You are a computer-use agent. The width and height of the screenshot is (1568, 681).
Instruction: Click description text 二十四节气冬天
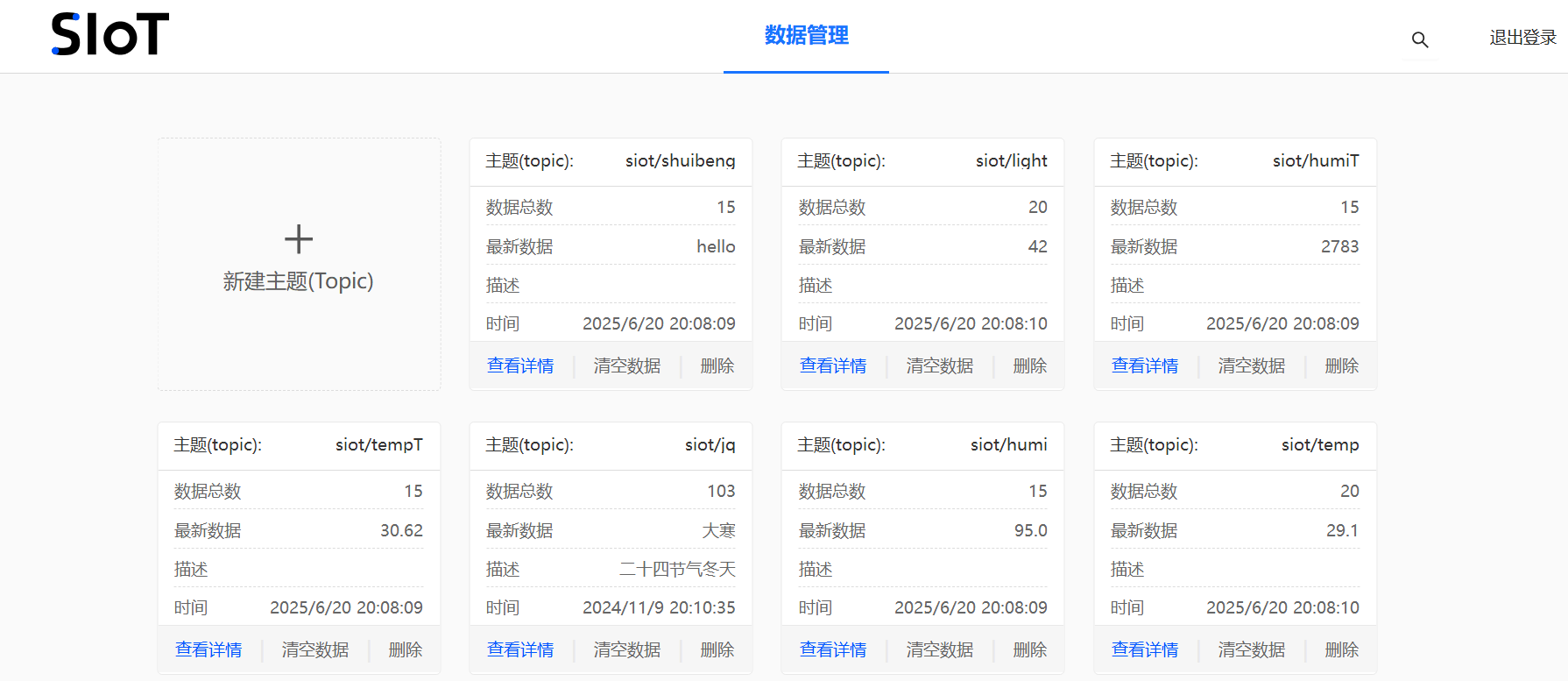click(677, 570)
